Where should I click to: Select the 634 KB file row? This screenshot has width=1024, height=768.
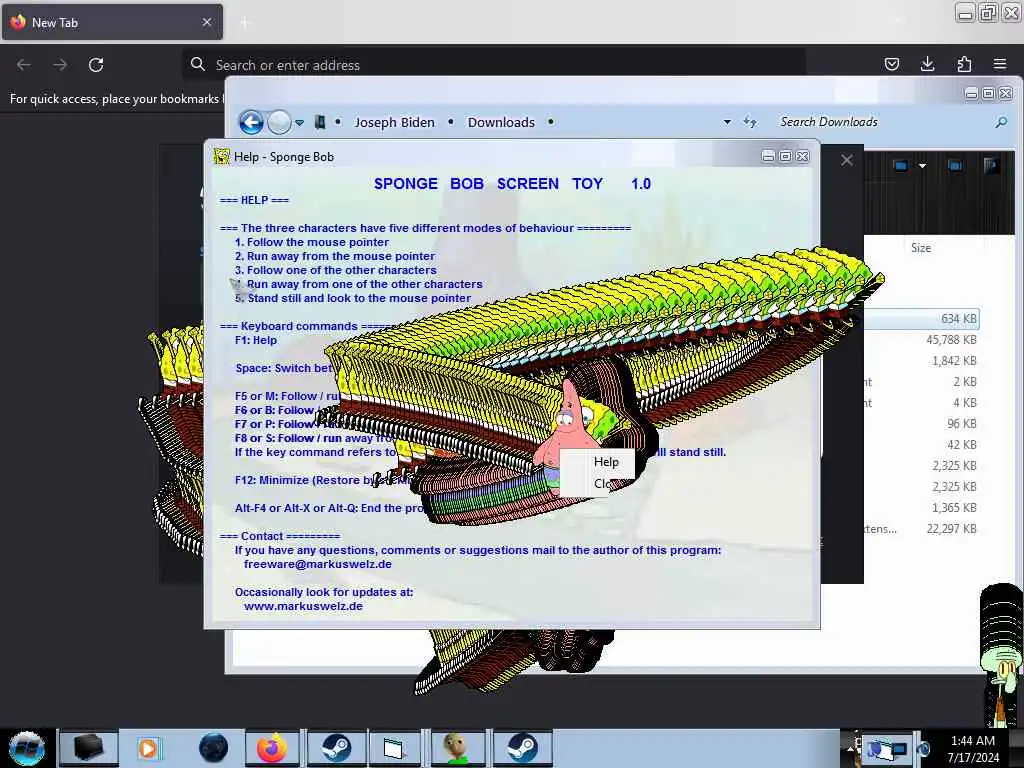(921, 319)
